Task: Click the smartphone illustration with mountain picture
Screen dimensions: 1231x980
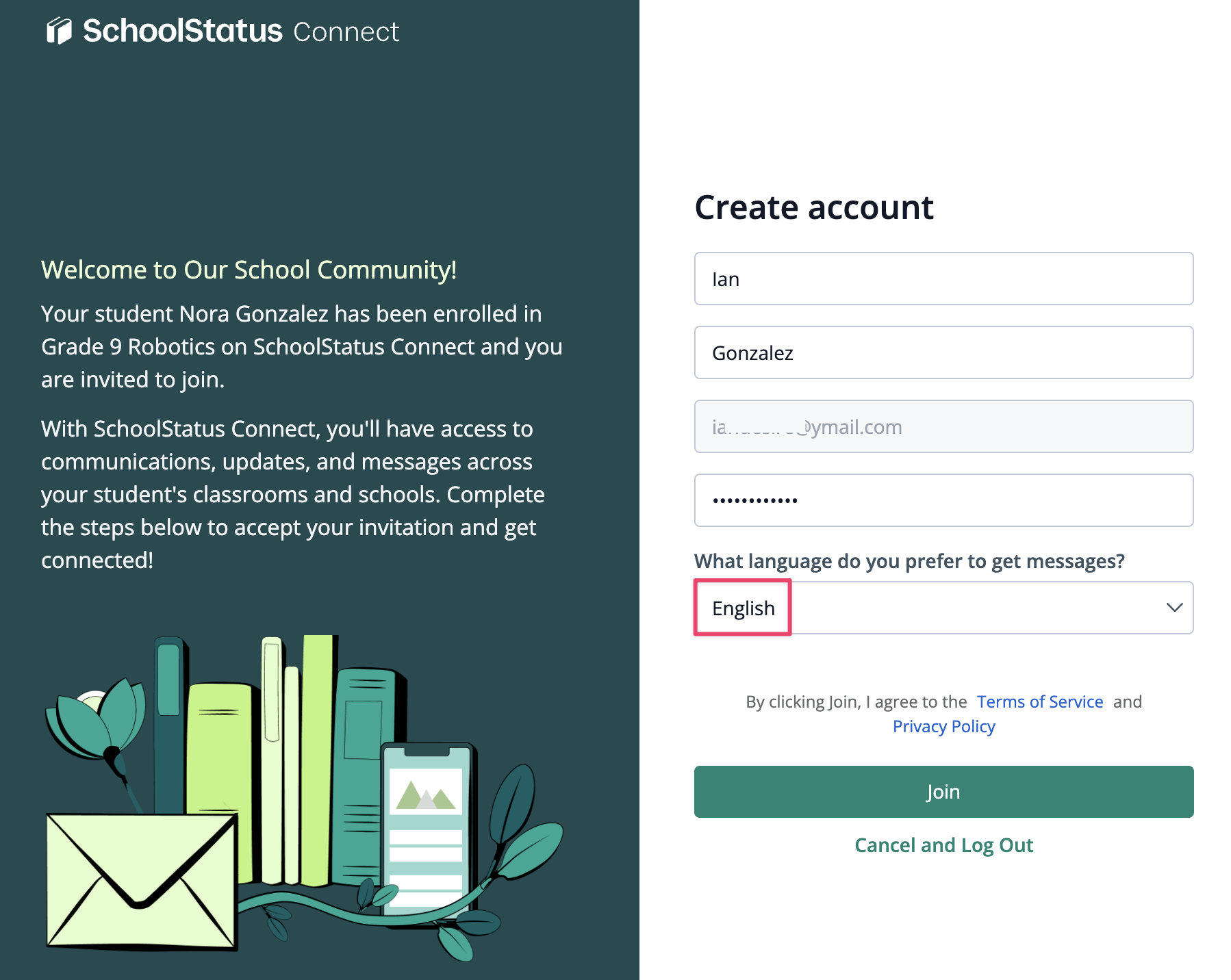Action: click(427, 829)
